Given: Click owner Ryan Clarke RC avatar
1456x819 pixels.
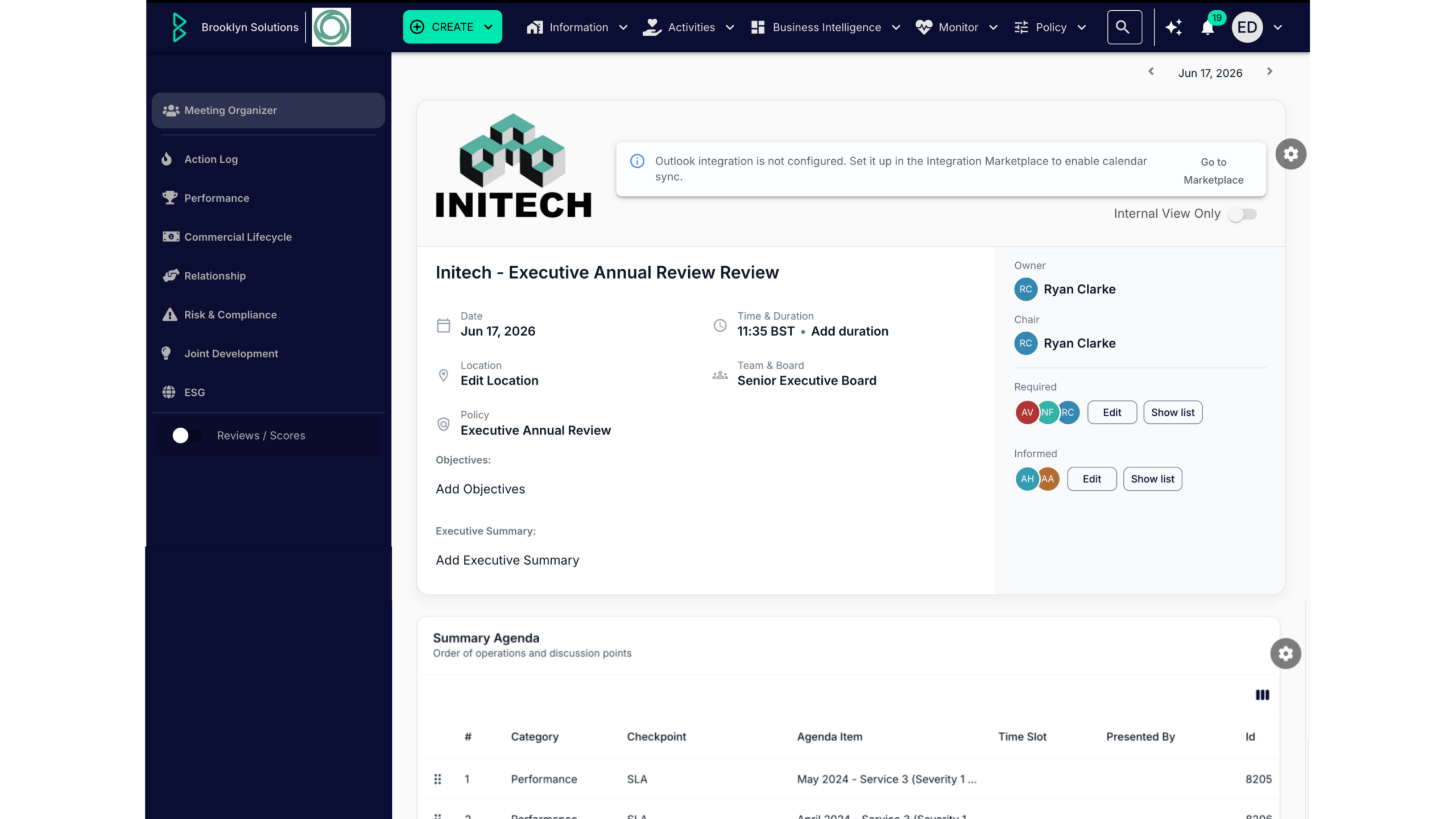Looking at the screenshot, I should click(x=1025, y=289).
